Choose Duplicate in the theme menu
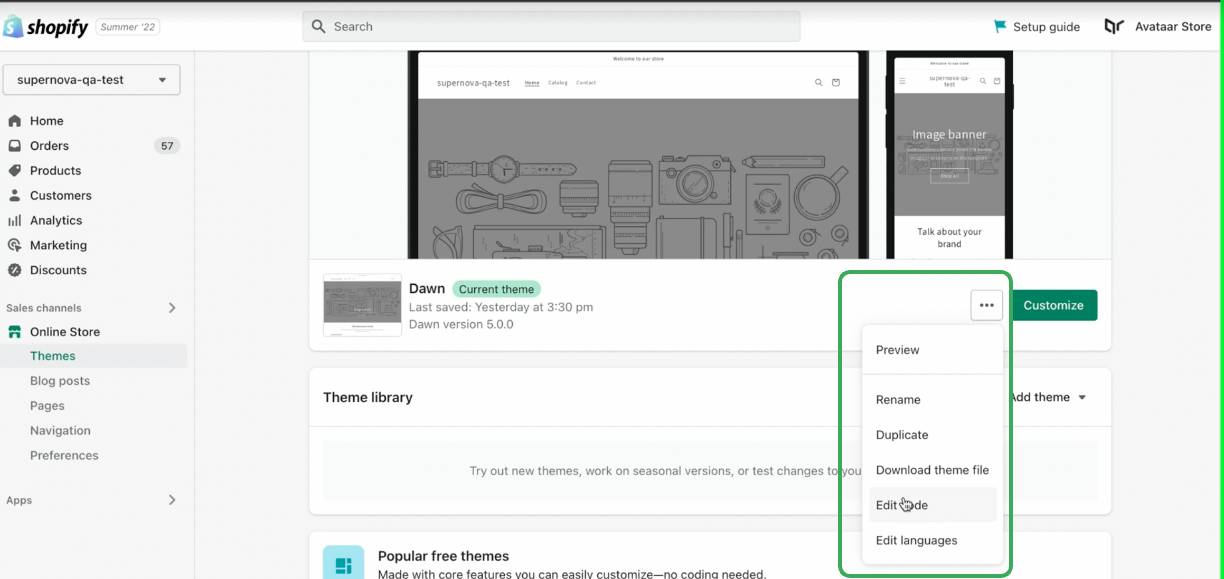This screenshot has height=579, width=1224. point(932,435)
